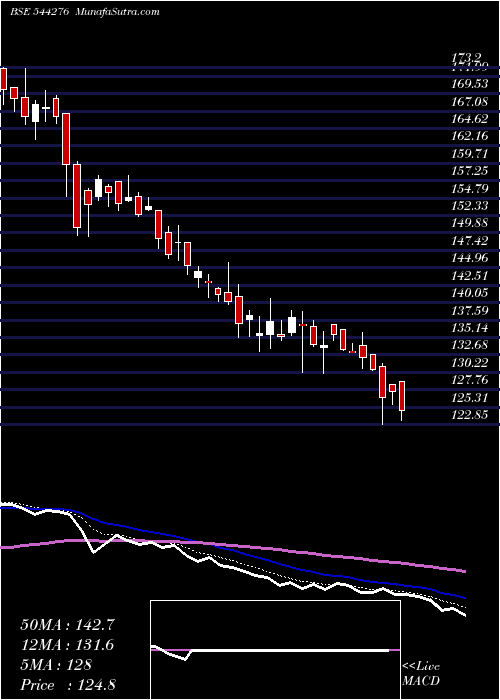The width and height of the screenshot is (500, 700).
Task: Click the 130.22 price axis label
Action: [x=470, y=363]
